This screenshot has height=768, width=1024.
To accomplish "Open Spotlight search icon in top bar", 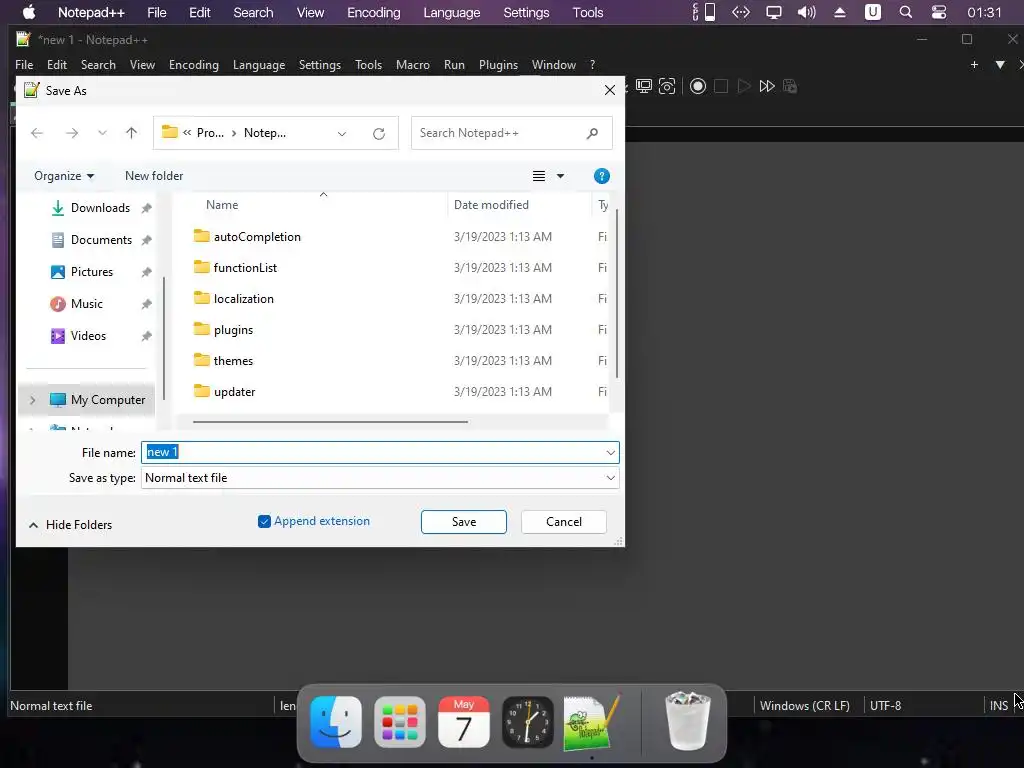I will tap(905, 12).
